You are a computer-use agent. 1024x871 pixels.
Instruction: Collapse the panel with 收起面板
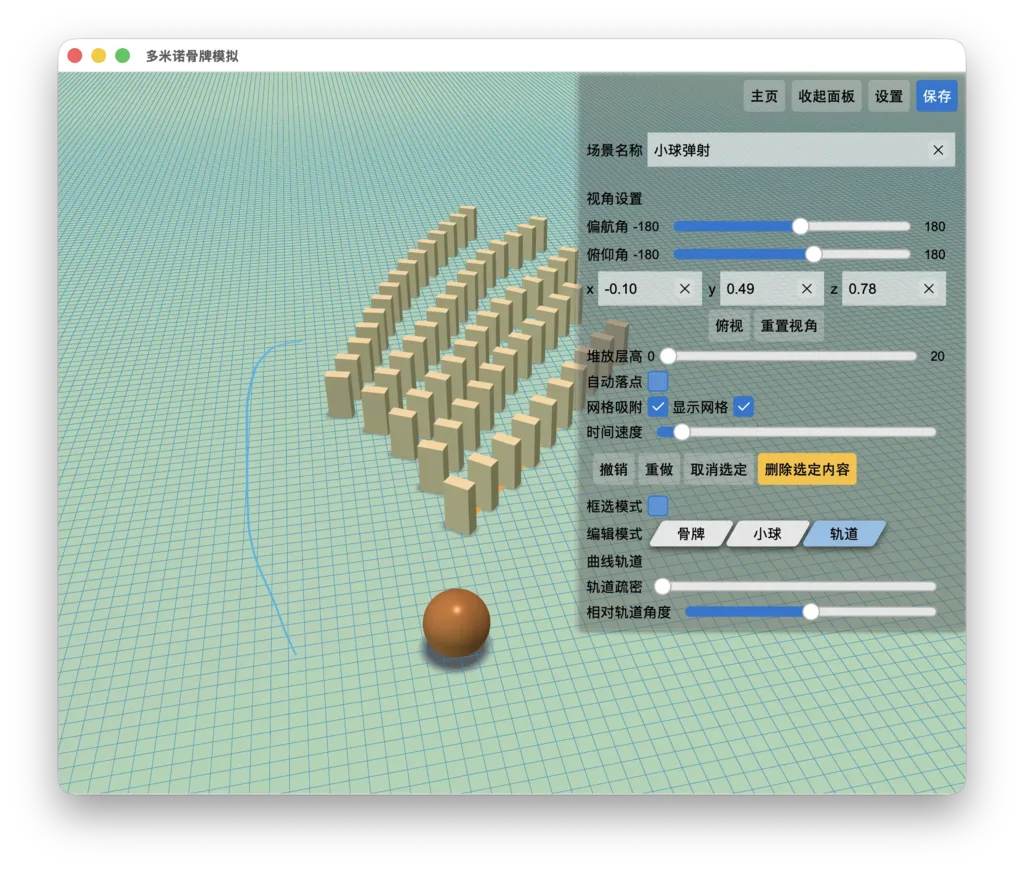(x=826, y=97)
